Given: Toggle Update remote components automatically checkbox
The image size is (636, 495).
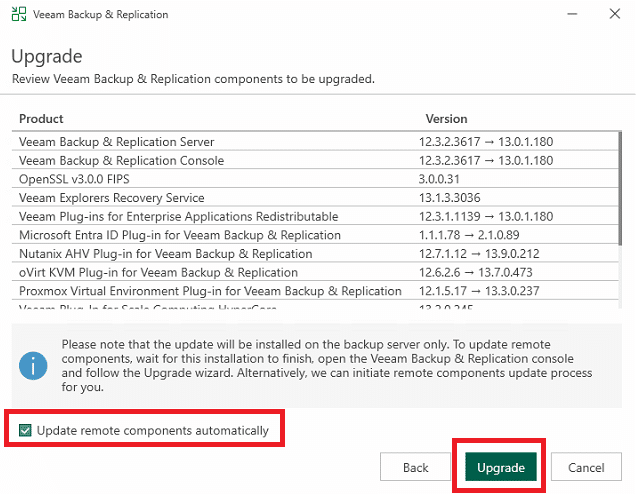Looking at the screenshot, I should click(x=25, y=431).
